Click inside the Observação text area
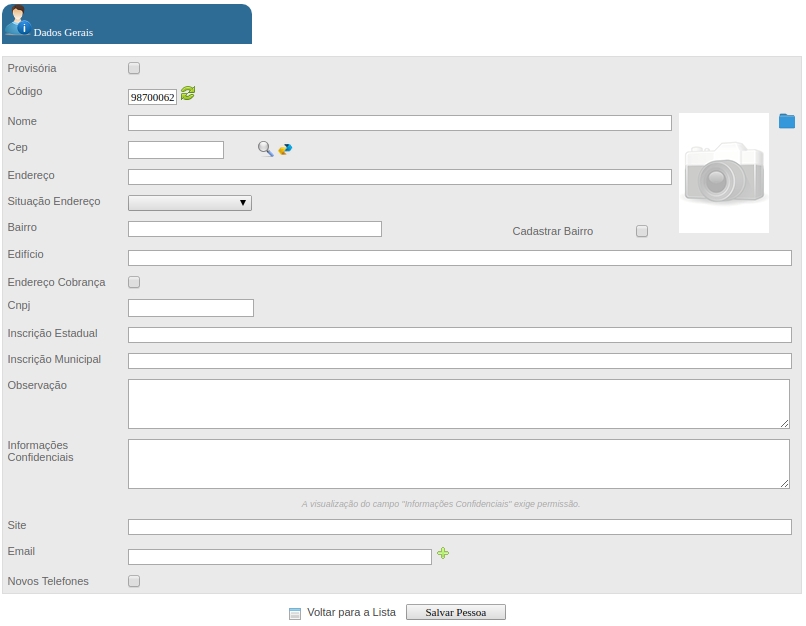This screenshot has width=806, height=626. 459,404
